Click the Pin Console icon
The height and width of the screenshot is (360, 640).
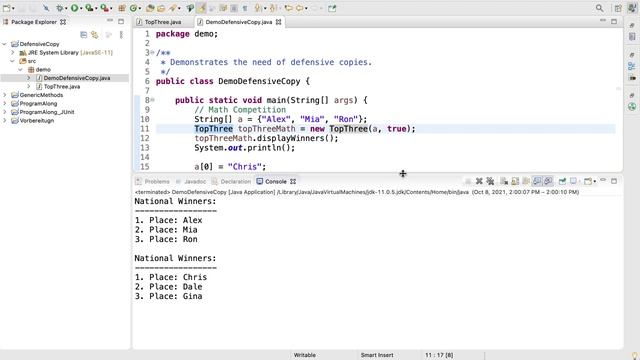[562, 181]
